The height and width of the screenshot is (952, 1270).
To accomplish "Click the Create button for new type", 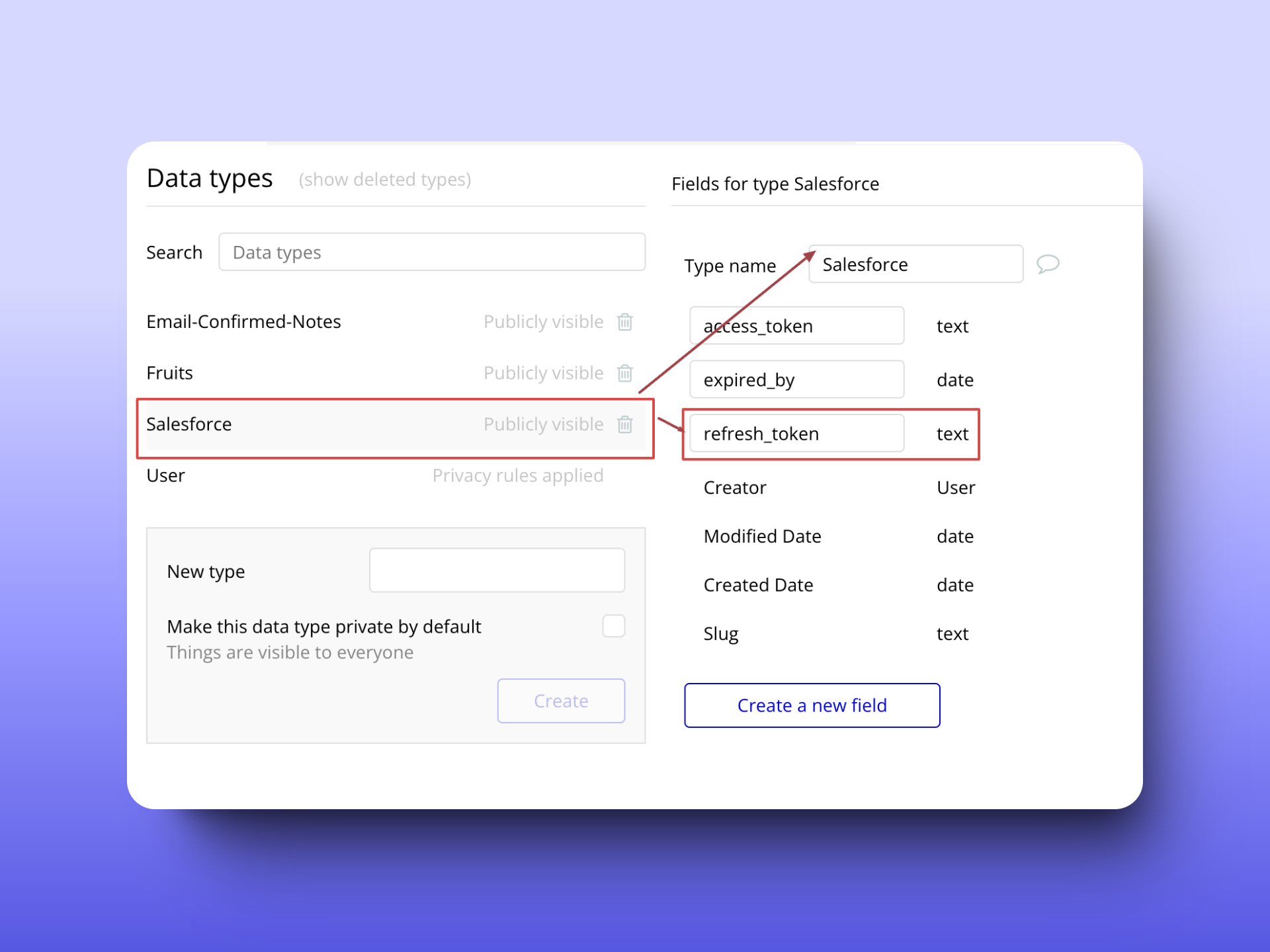I will click(561, 701).
